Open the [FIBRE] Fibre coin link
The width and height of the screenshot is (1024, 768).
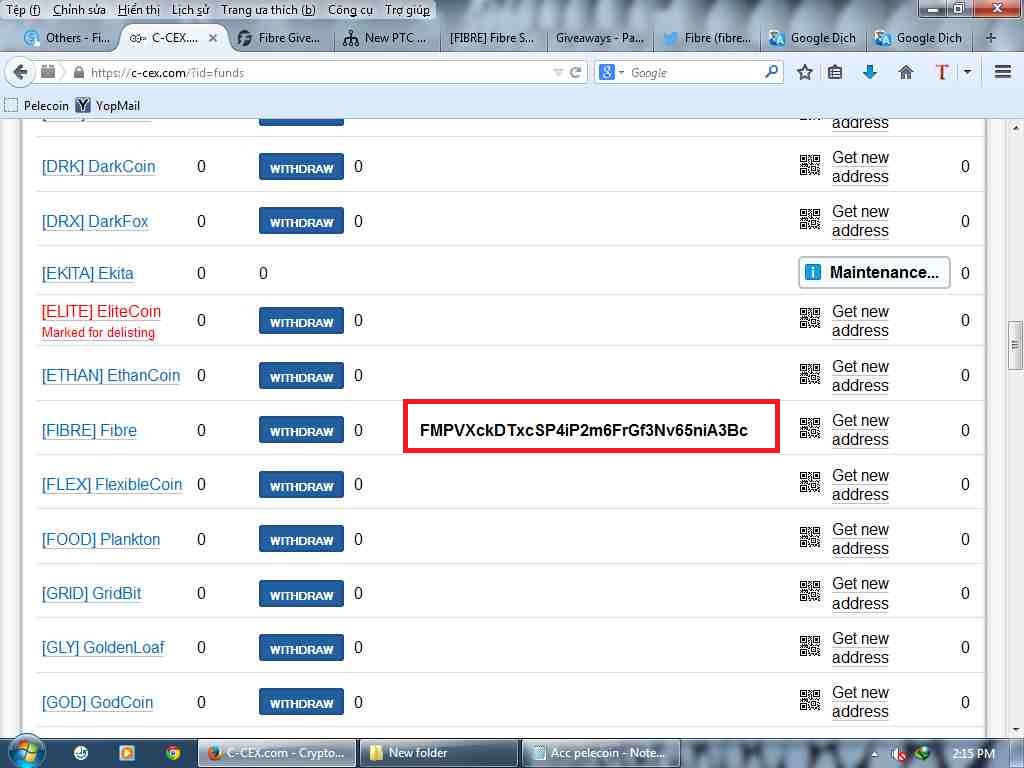[x=89, y=430]
